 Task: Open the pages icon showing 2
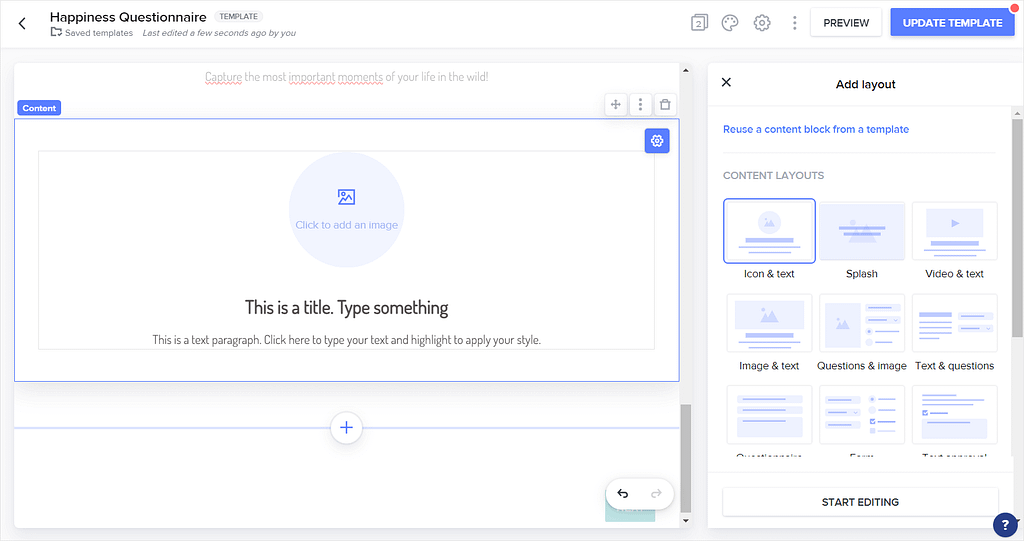tap(699, 23)
